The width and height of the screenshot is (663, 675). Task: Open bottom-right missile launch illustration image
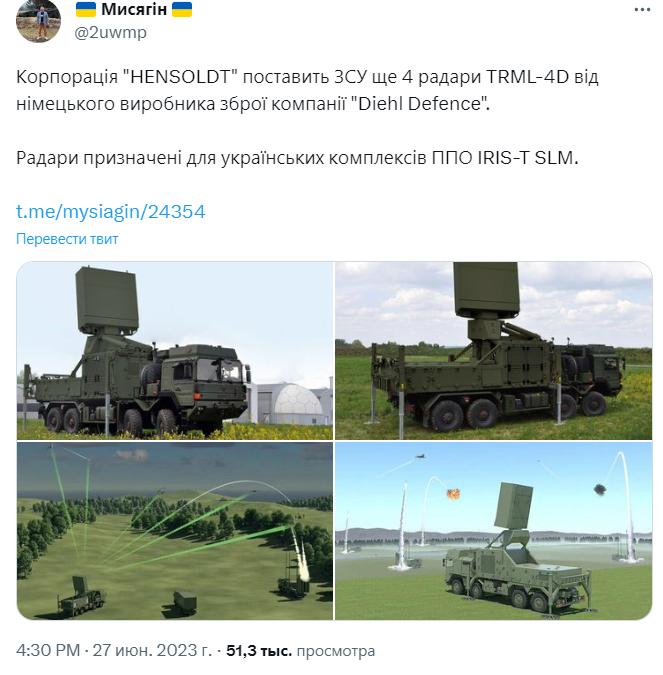pos(494,531)
